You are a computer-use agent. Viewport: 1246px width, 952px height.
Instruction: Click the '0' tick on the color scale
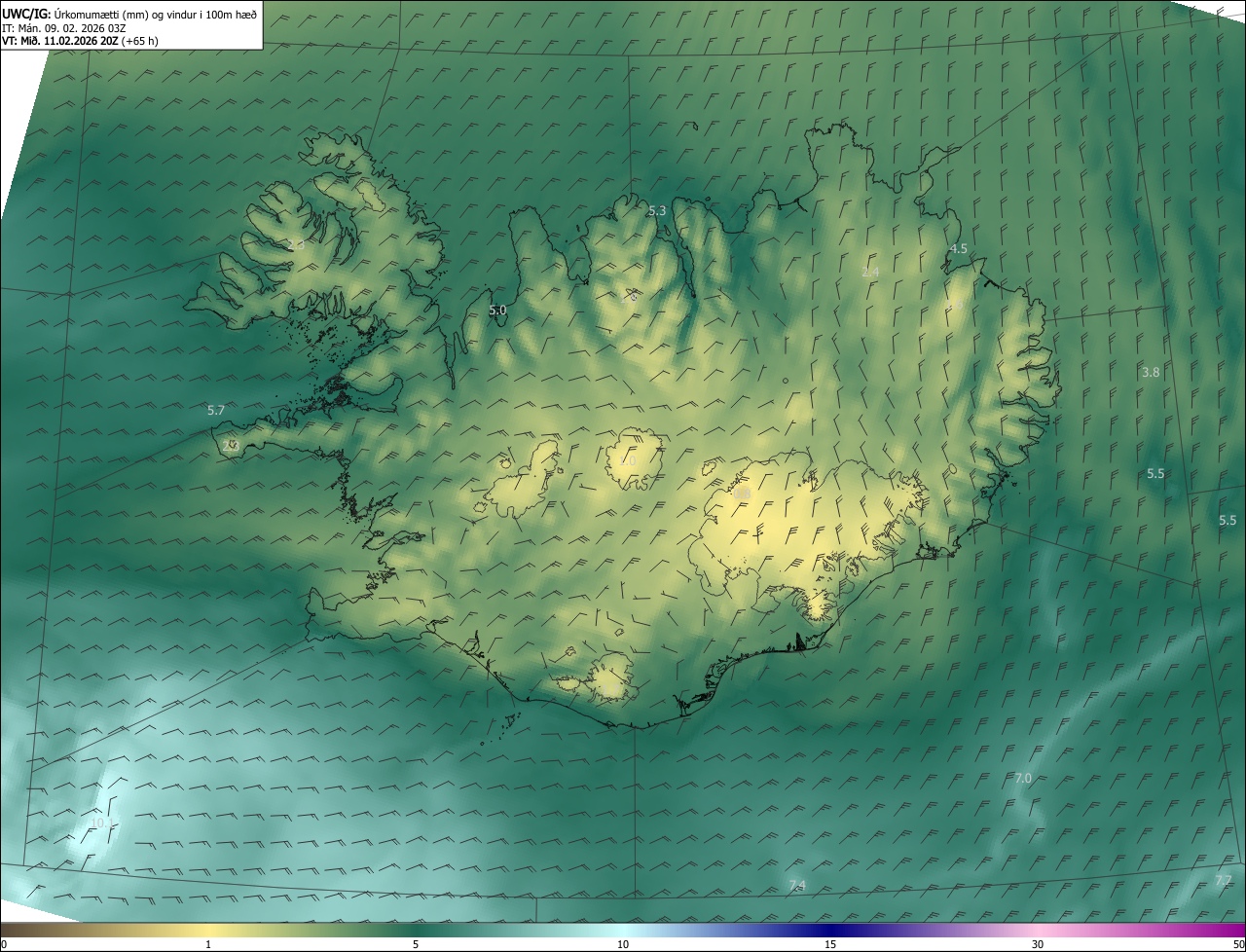[x=3, y=944]
